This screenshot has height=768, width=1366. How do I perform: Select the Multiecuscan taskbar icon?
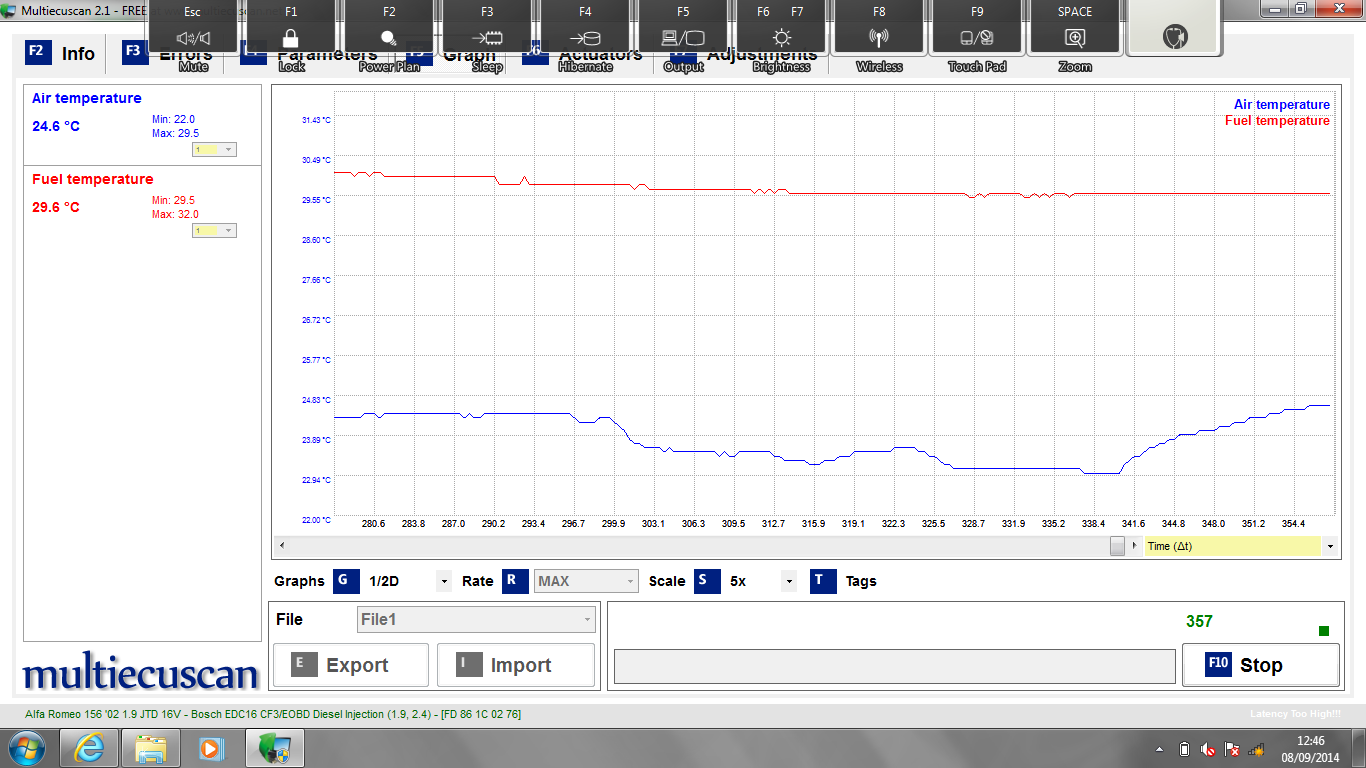point(274,748)
